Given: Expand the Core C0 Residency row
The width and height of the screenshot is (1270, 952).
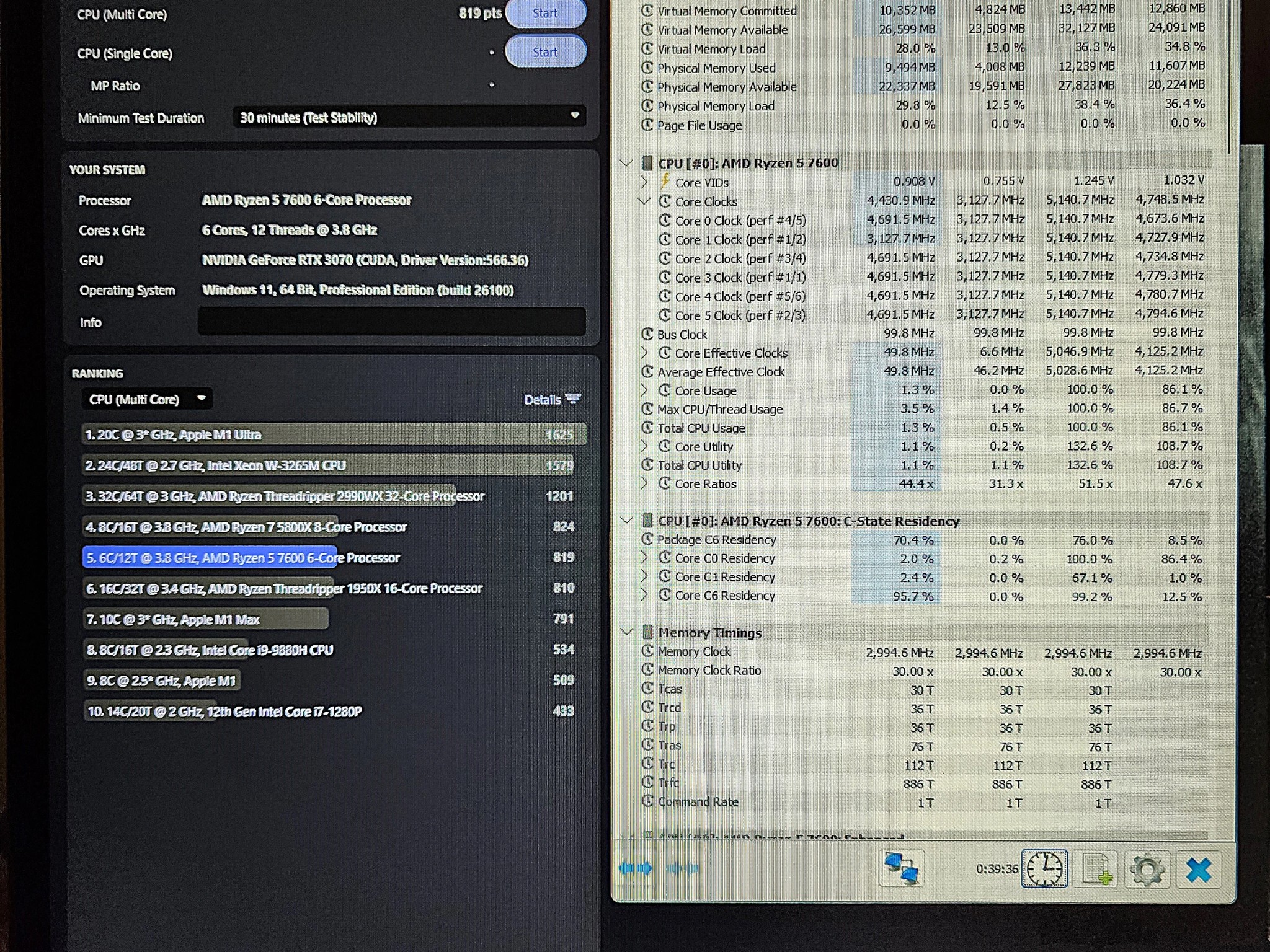Looking at the screenshot, I should 644,558.
